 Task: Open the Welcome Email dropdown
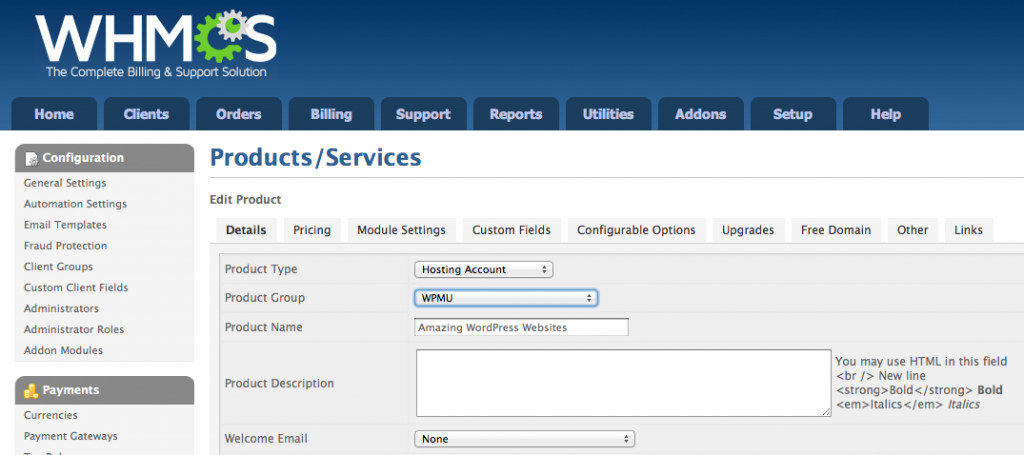(x=525, y=439)
